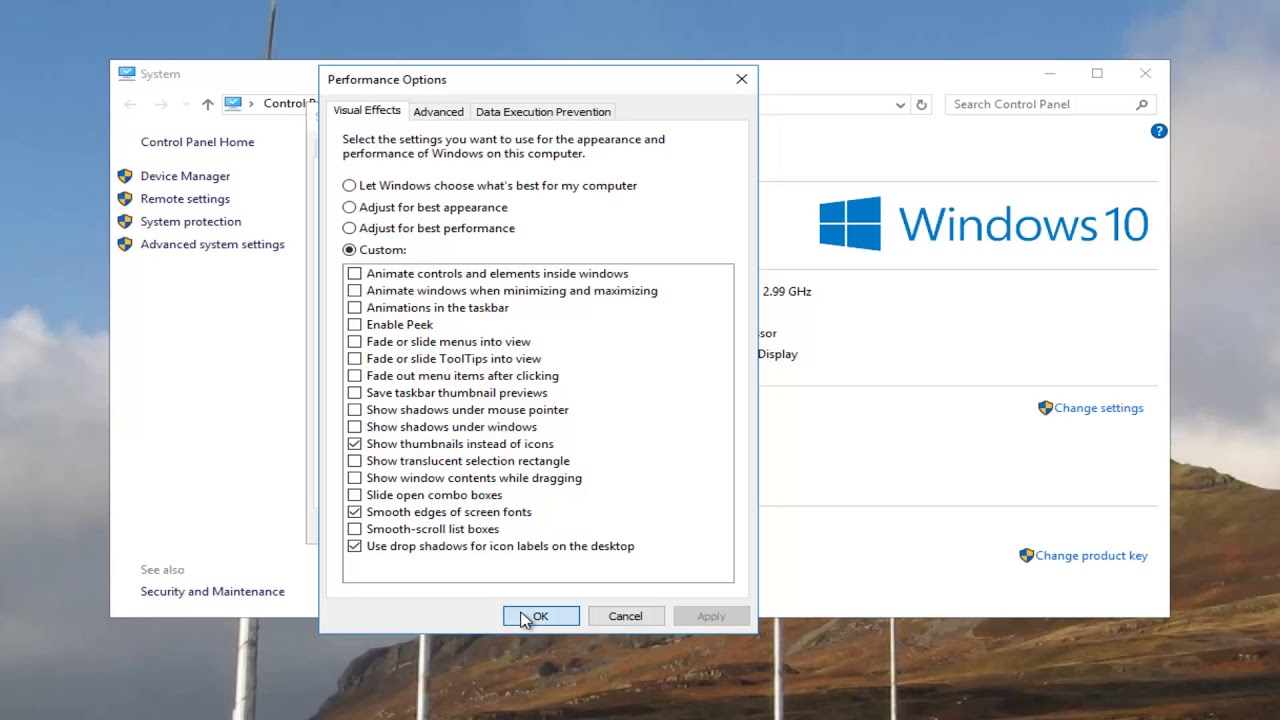Check the Enable Peek box
Screen dimensions: 1280x720
coord(354,325)
